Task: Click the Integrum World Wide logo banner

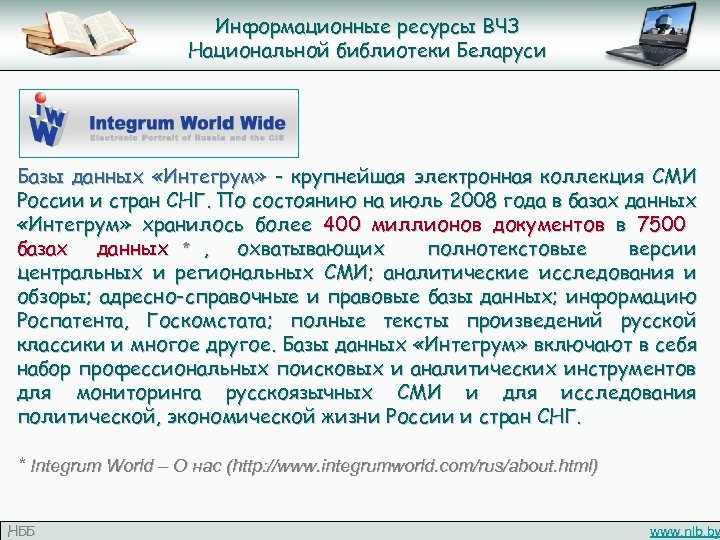Action: [x=159, y=124]
